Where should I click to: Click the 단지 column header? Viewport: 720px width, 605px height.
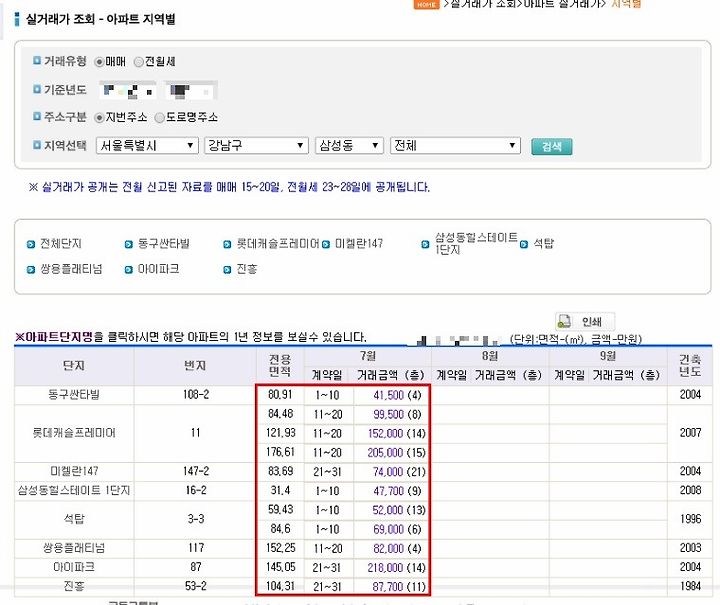tap(74, 366)
